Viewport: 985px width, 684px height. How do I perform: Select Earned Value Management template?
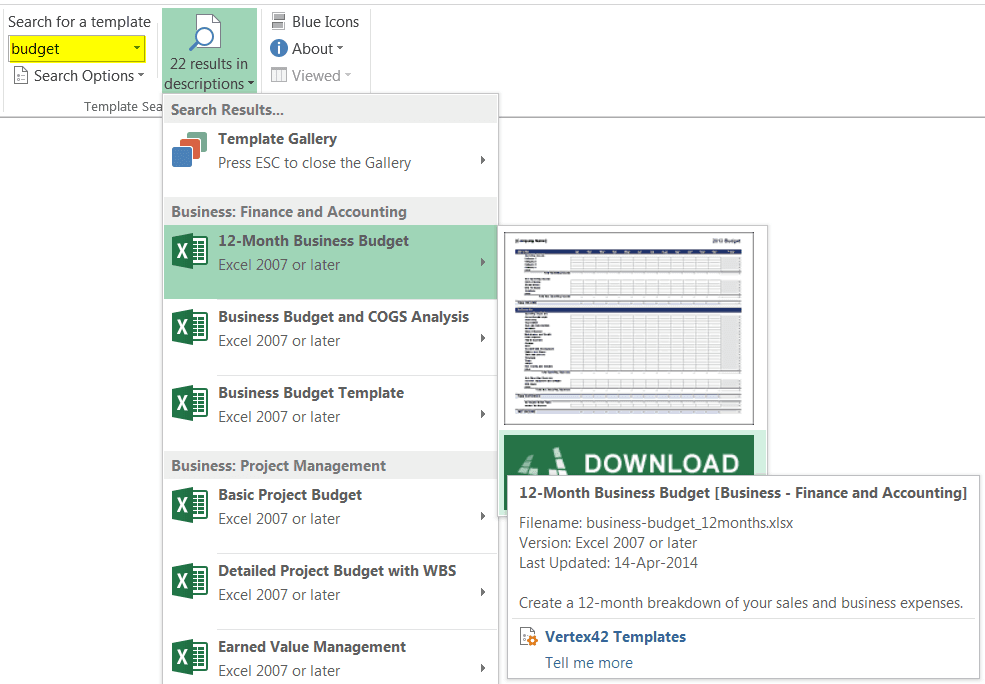pyautogui.click(x=330, y=656)
